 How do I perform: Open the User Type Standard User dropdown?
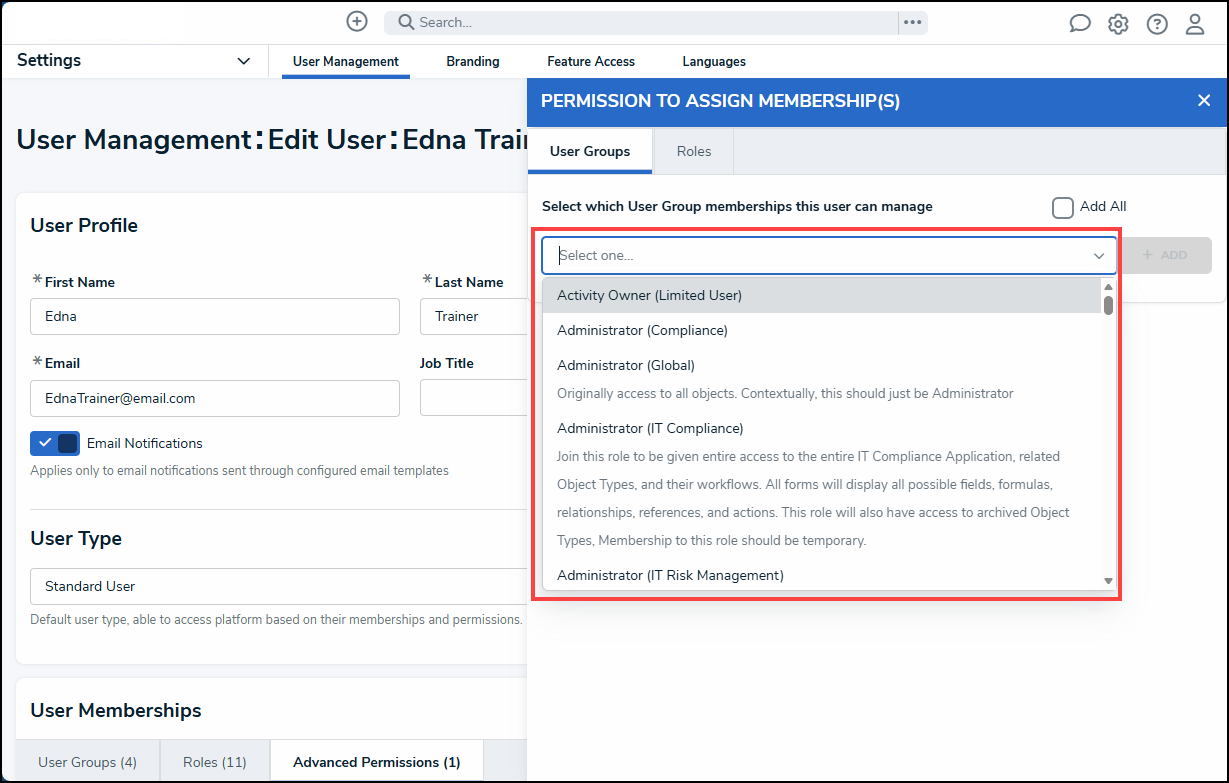pyautogui.click(x=279, y=586)
